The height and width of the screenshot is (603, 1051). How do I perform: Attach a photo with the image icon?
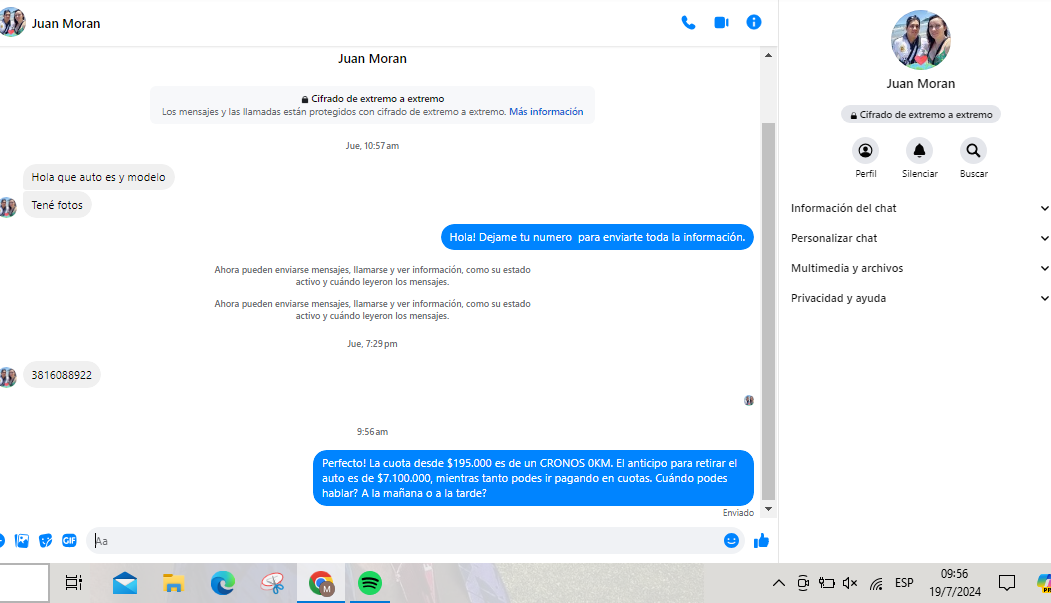22,541
